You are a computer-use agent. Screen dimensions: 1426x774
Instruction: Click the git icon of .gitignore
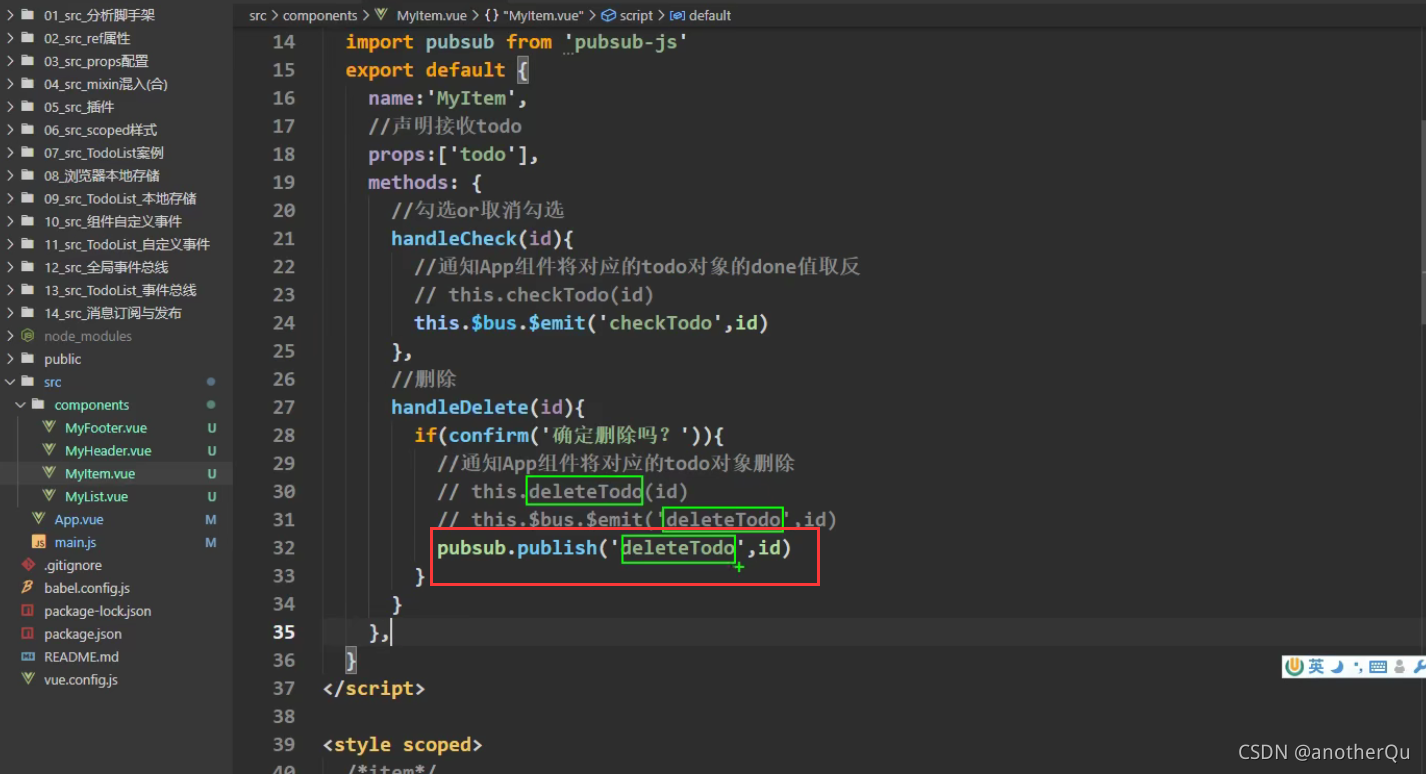coord(28,565)
